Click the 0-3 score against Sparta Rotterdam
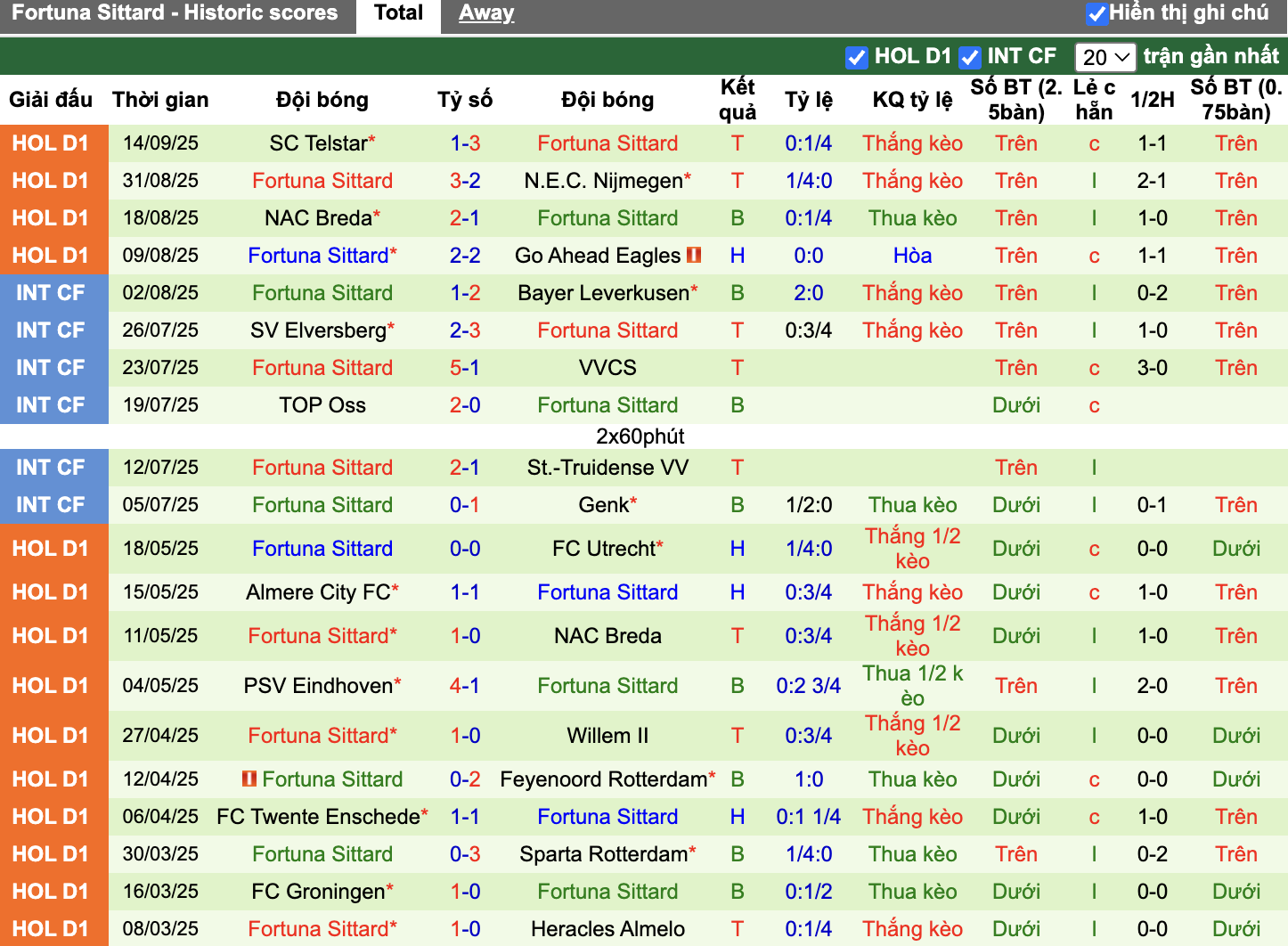Image resolution: width=1288 pixels, height=946 pixels. tap(465, 854)
